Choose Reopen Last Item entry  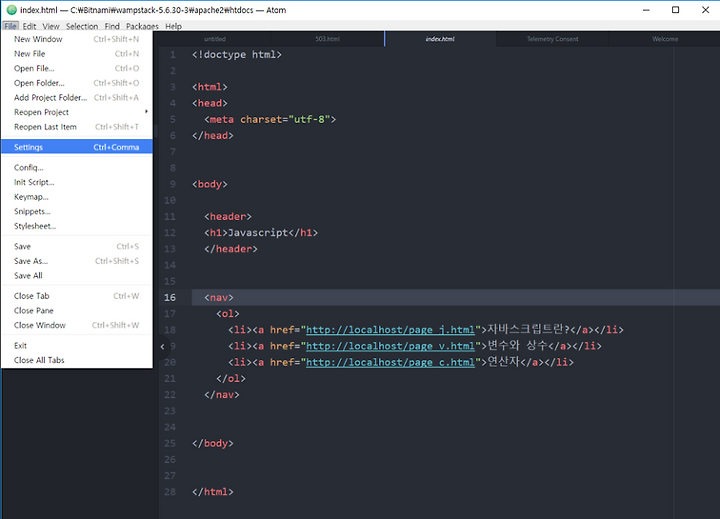pyautogui.click(x=77, y=127)
